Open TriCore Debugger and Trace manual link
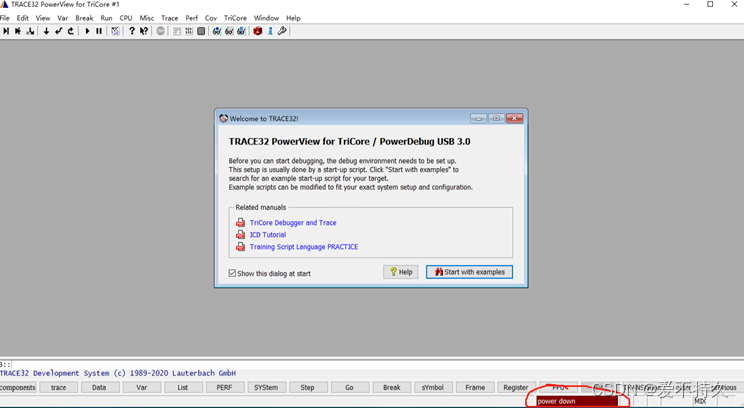Viewport: 744px width, 408px height. [x=293, y=223]
